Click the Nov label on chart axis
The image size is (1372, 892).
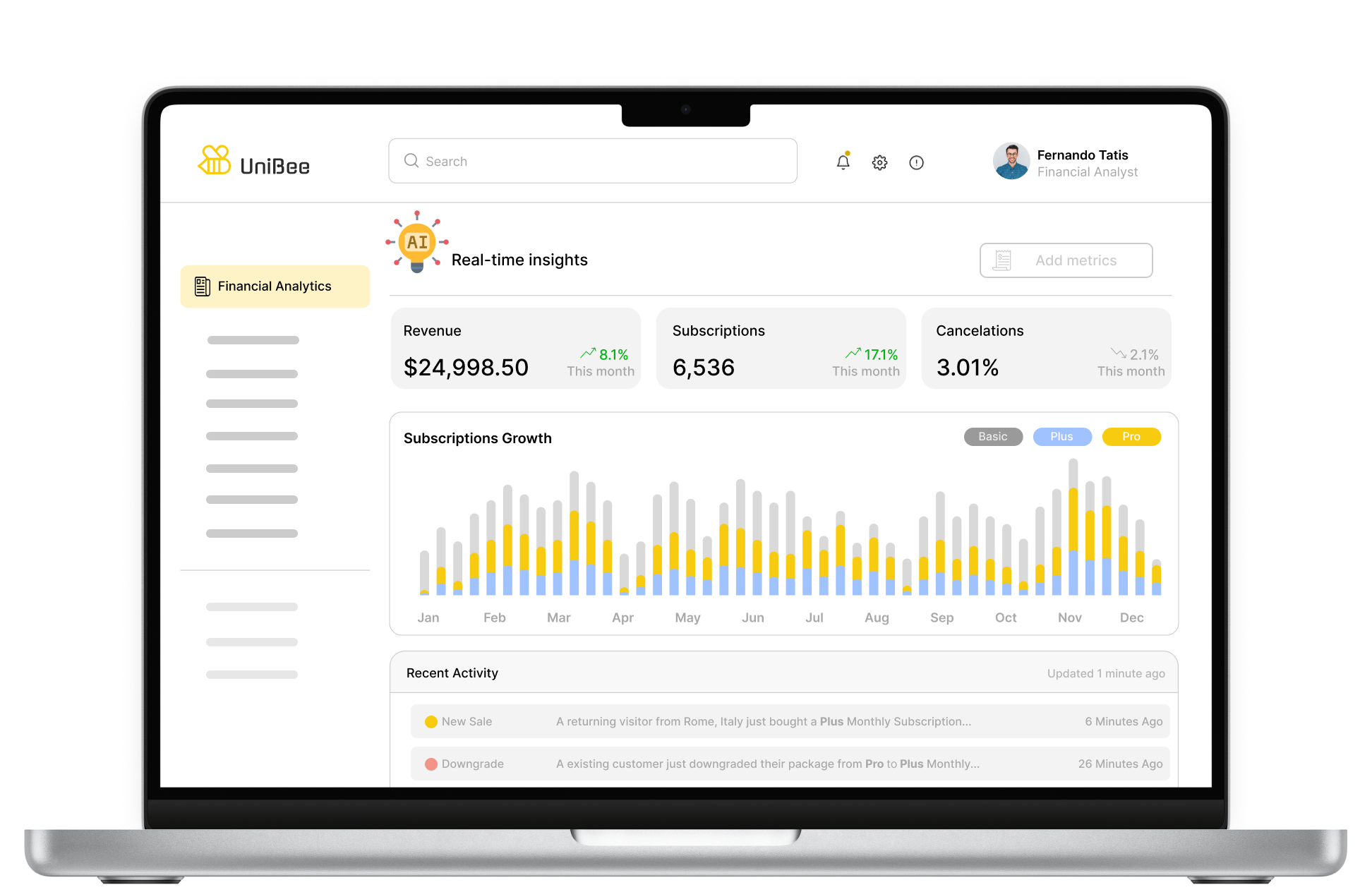(1069, 617)
